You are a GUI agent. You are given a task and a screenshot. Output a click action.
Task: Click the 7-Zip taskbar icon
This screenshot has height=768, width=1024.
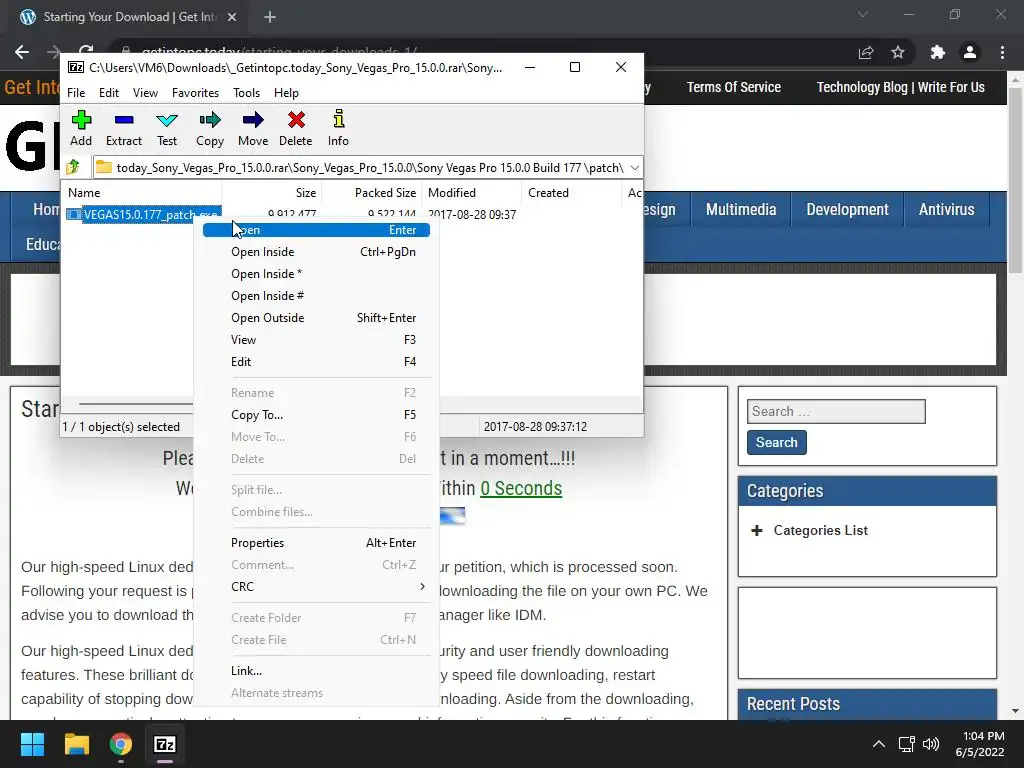pyautogui.click(x=165, y=744)
